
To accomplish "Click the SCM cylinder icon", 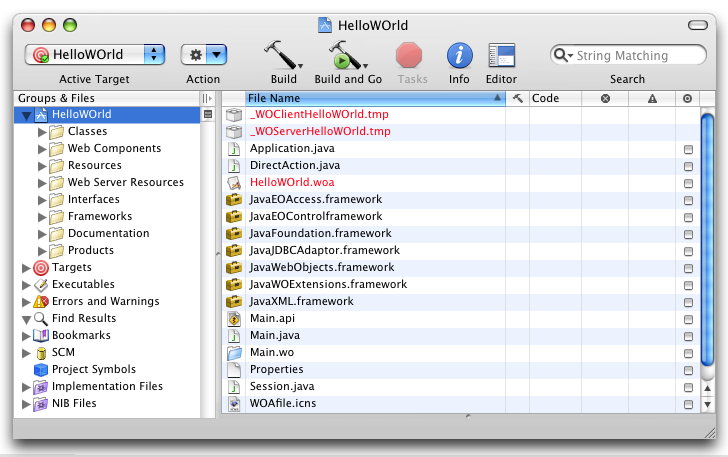I will click(x=41, y=353).
